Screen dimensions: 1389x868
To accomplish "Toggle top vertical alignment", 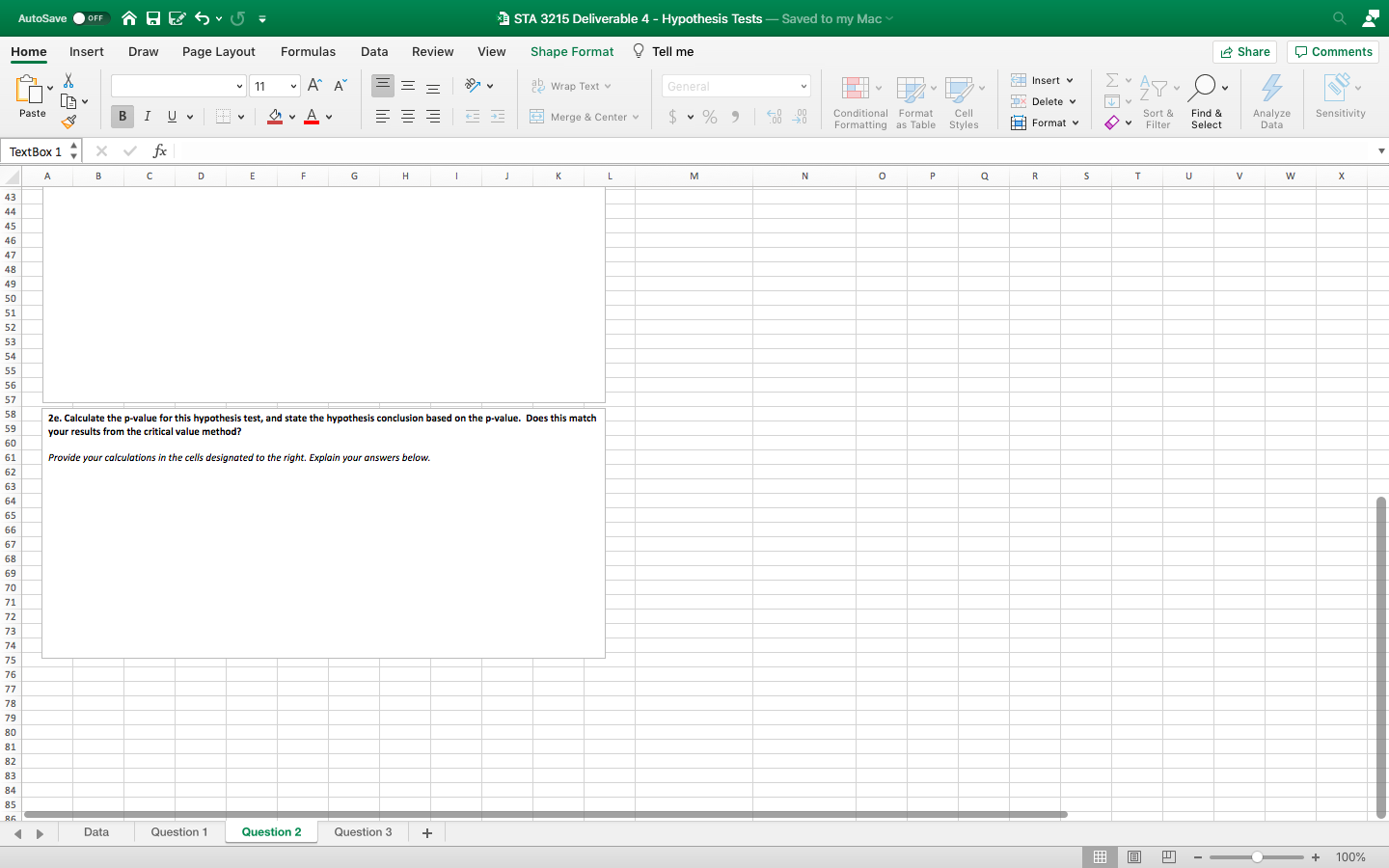I will (x=383, y=86).
